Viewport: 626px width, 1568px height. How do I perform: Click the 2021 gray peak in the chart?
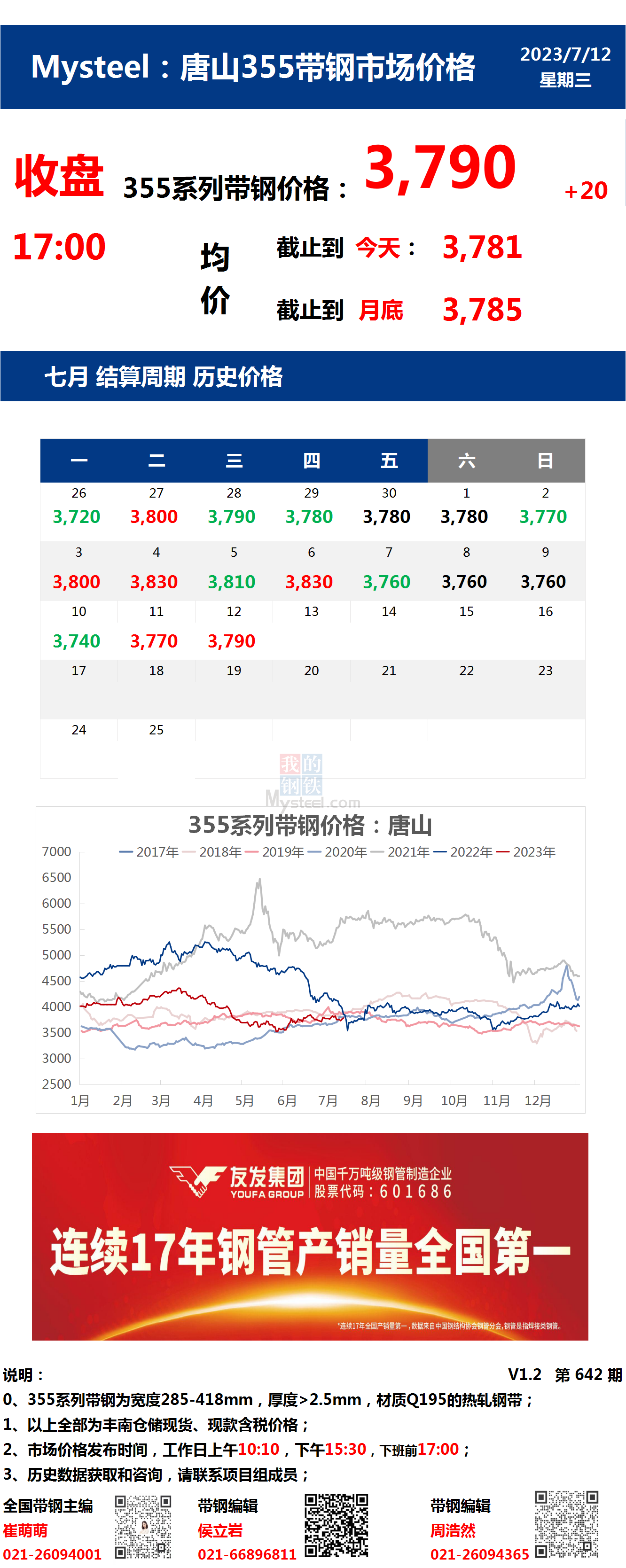coord(259,881)
